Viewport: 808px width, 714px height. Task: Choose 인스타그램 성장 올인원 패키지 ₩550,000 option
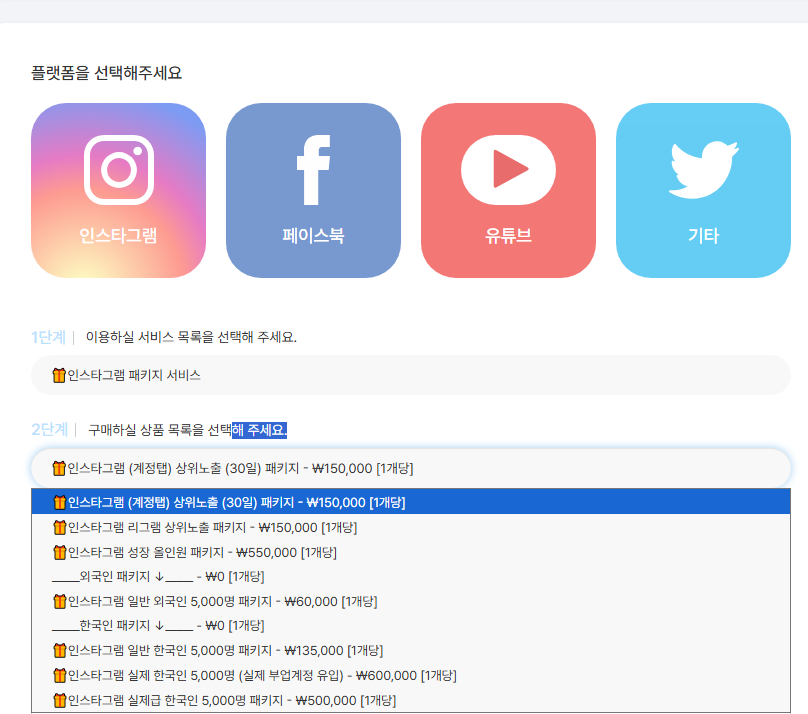coord(411,552)
